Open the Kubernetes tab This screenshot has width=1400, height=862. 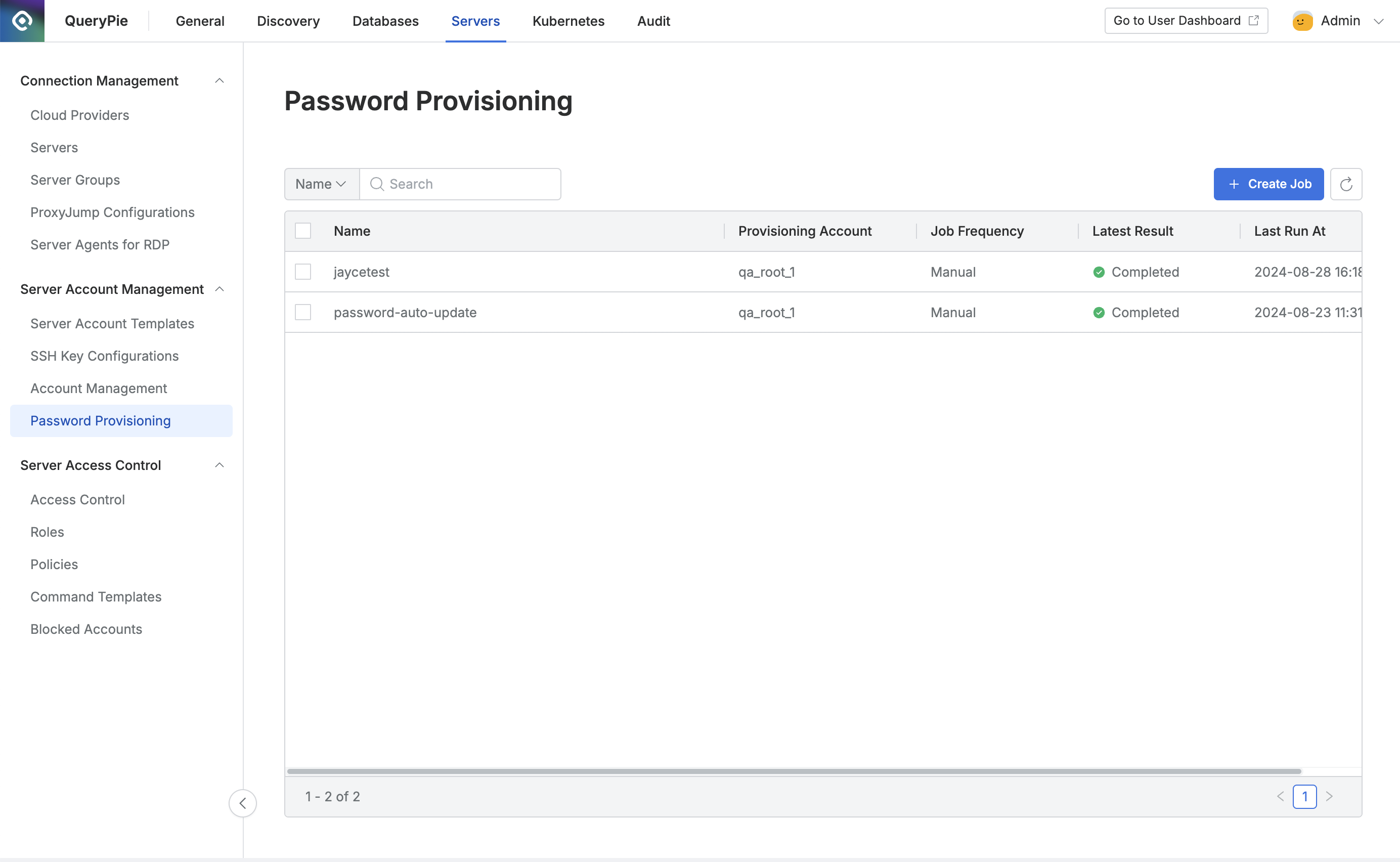point(568,21)
